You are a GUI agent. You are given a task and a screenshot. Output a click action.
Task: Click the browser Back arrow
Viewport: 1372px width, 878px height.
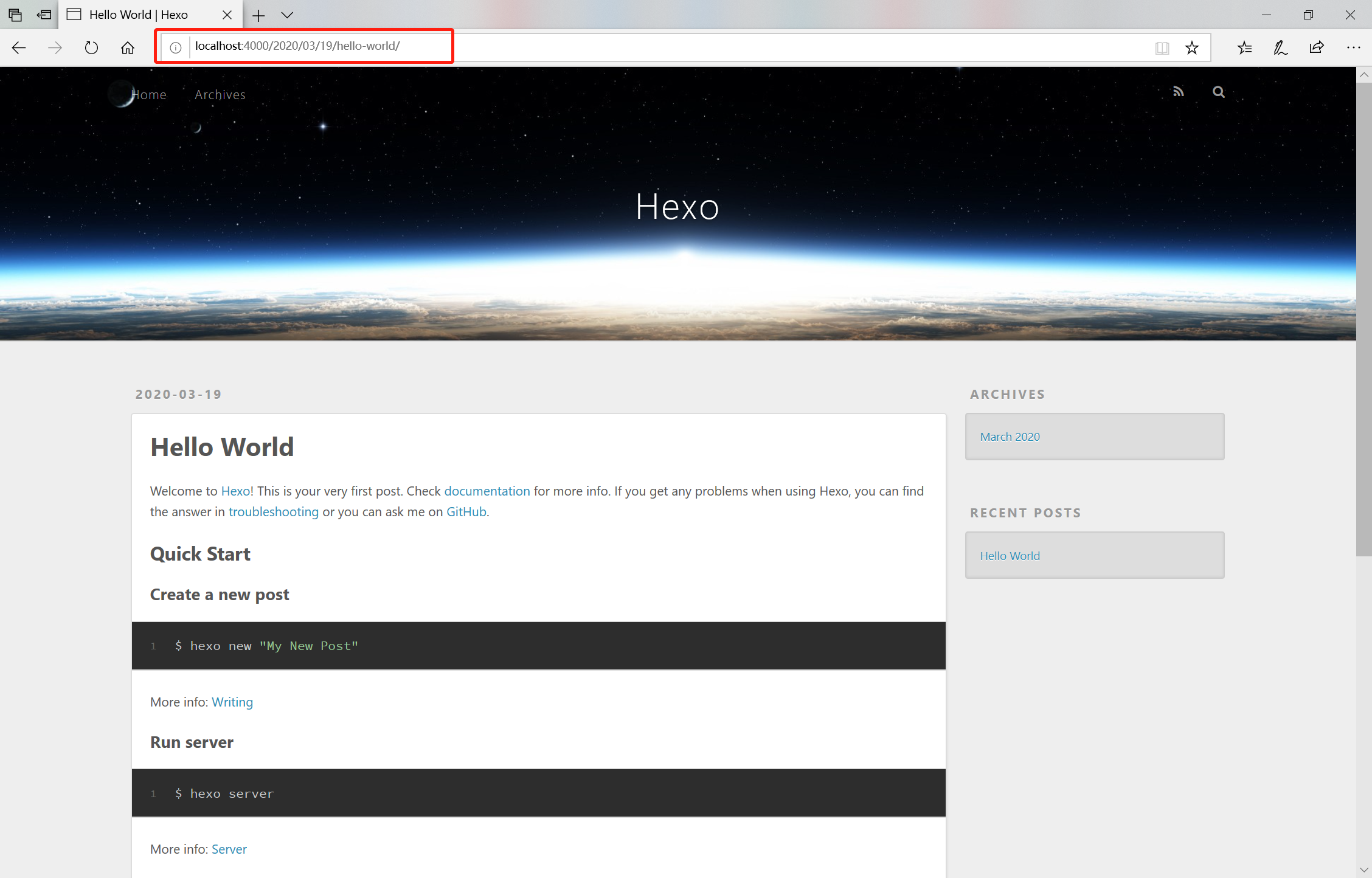click(19, 47)
